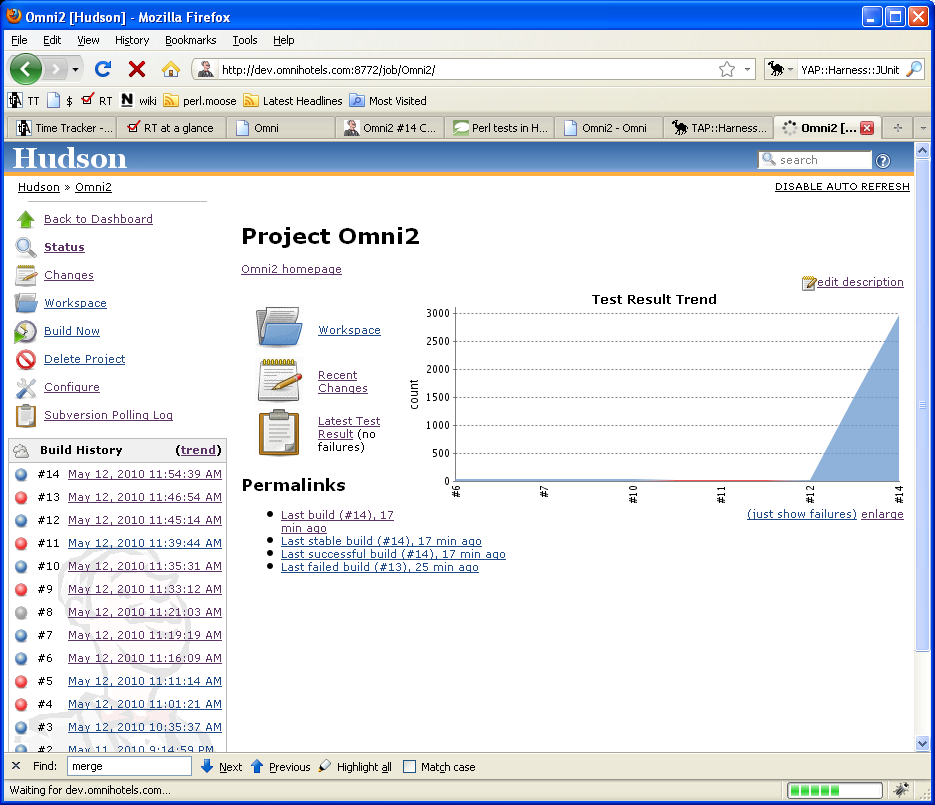Open the Build History trend link
Image resolution: width=935 pixels, height=805 pixels.
pyautogui.click(x=201, y=450)
